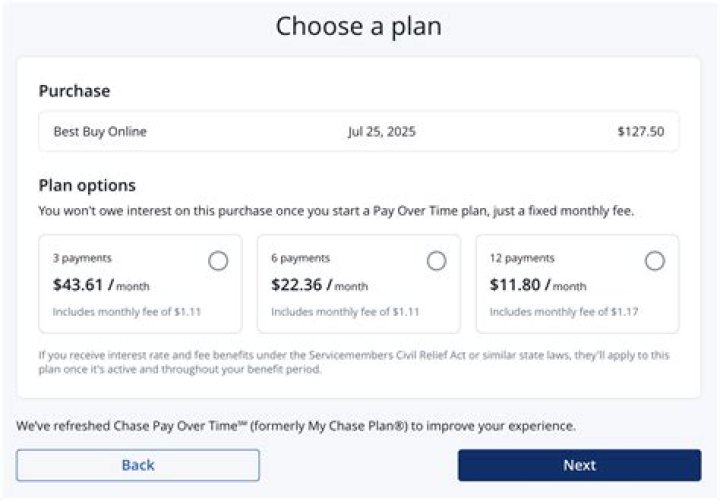Choose the 12 payments radio option
The width and height of the screenshot is (720, 501).
pos(654,261)
